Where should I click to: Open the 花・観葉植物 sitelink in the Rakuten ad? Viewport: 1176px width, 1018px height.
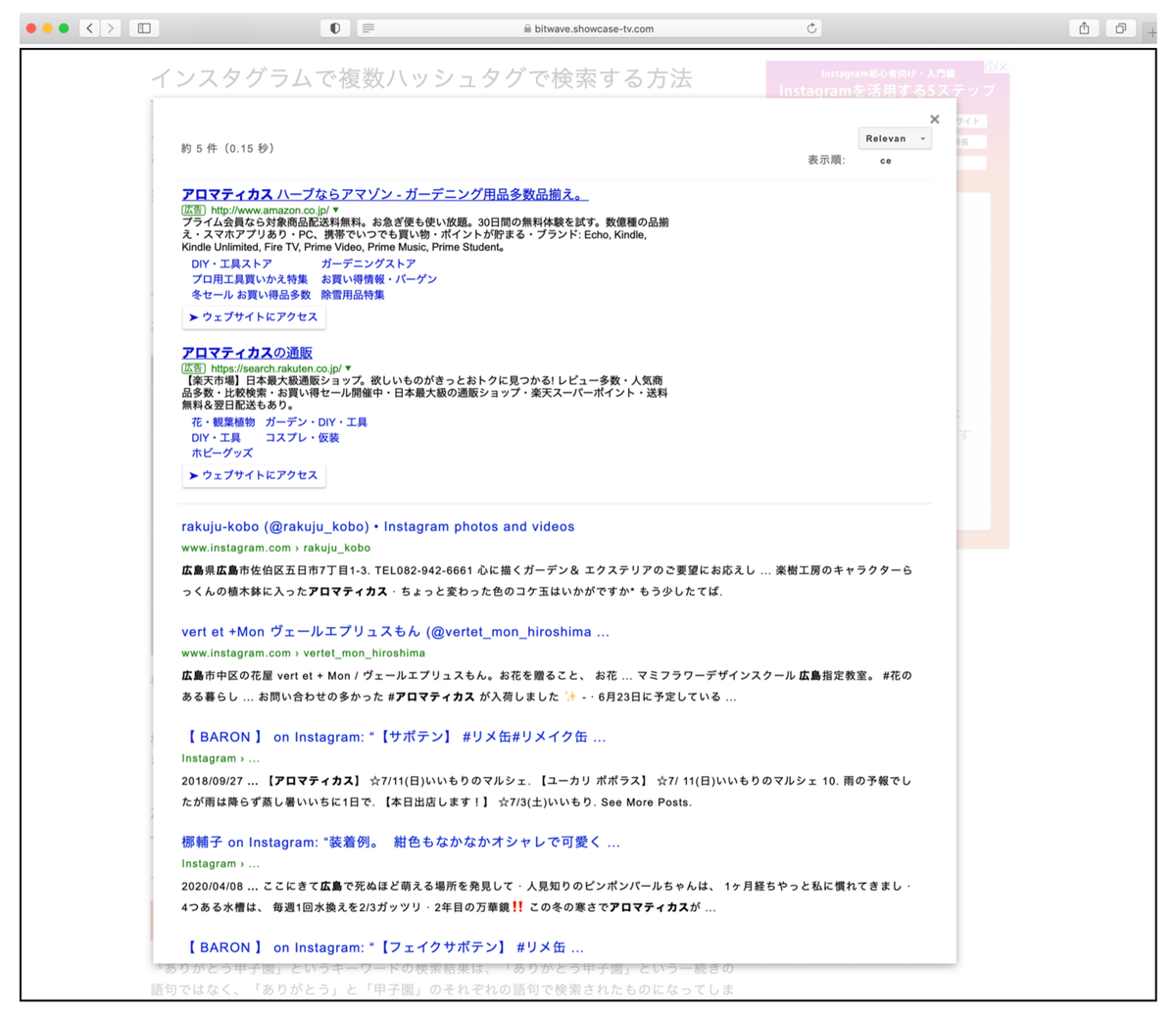click(x=221, y=421)
